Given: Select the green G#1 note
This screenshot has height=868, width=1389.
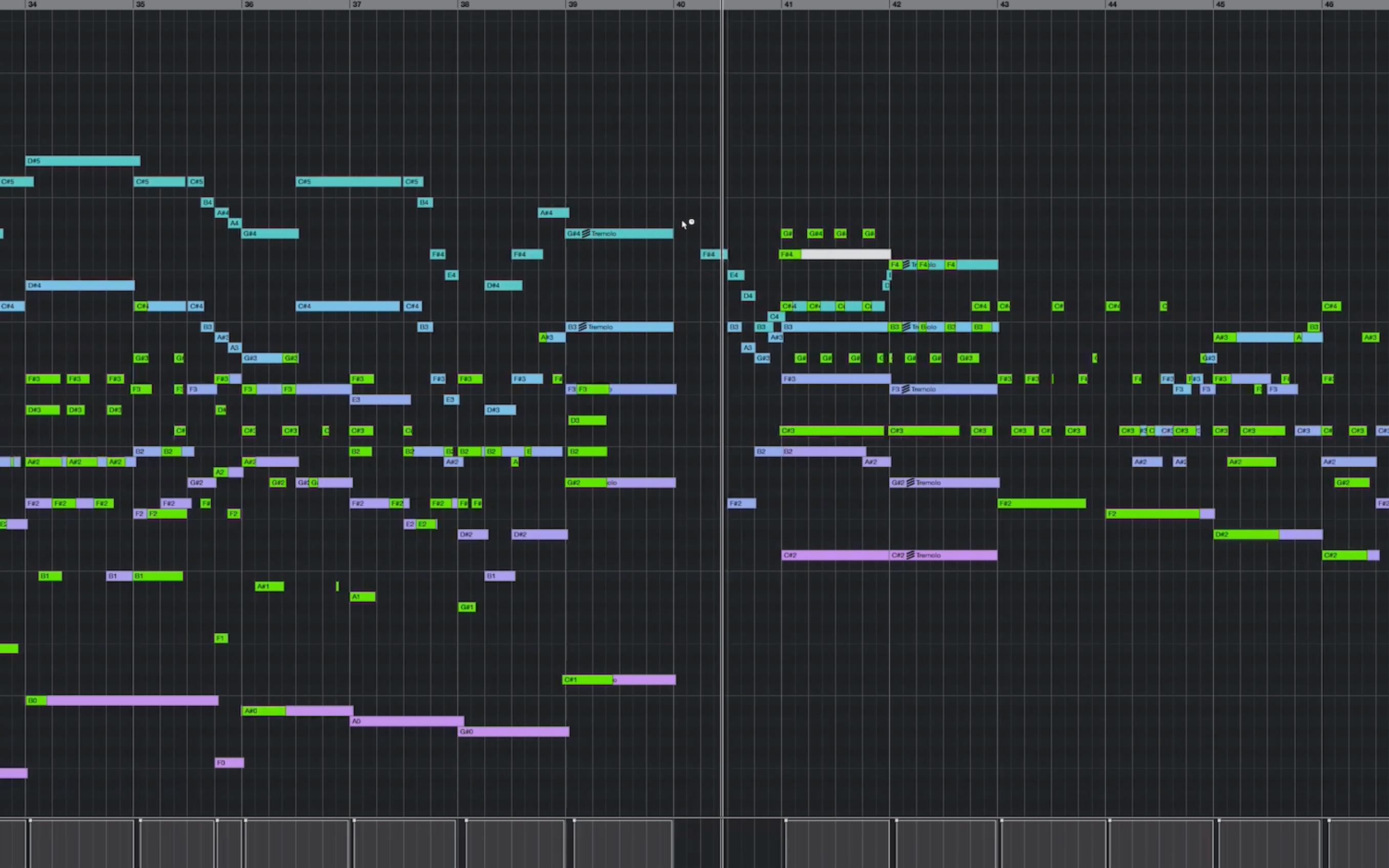Looking at the screenshot, I should pos(467,607).
